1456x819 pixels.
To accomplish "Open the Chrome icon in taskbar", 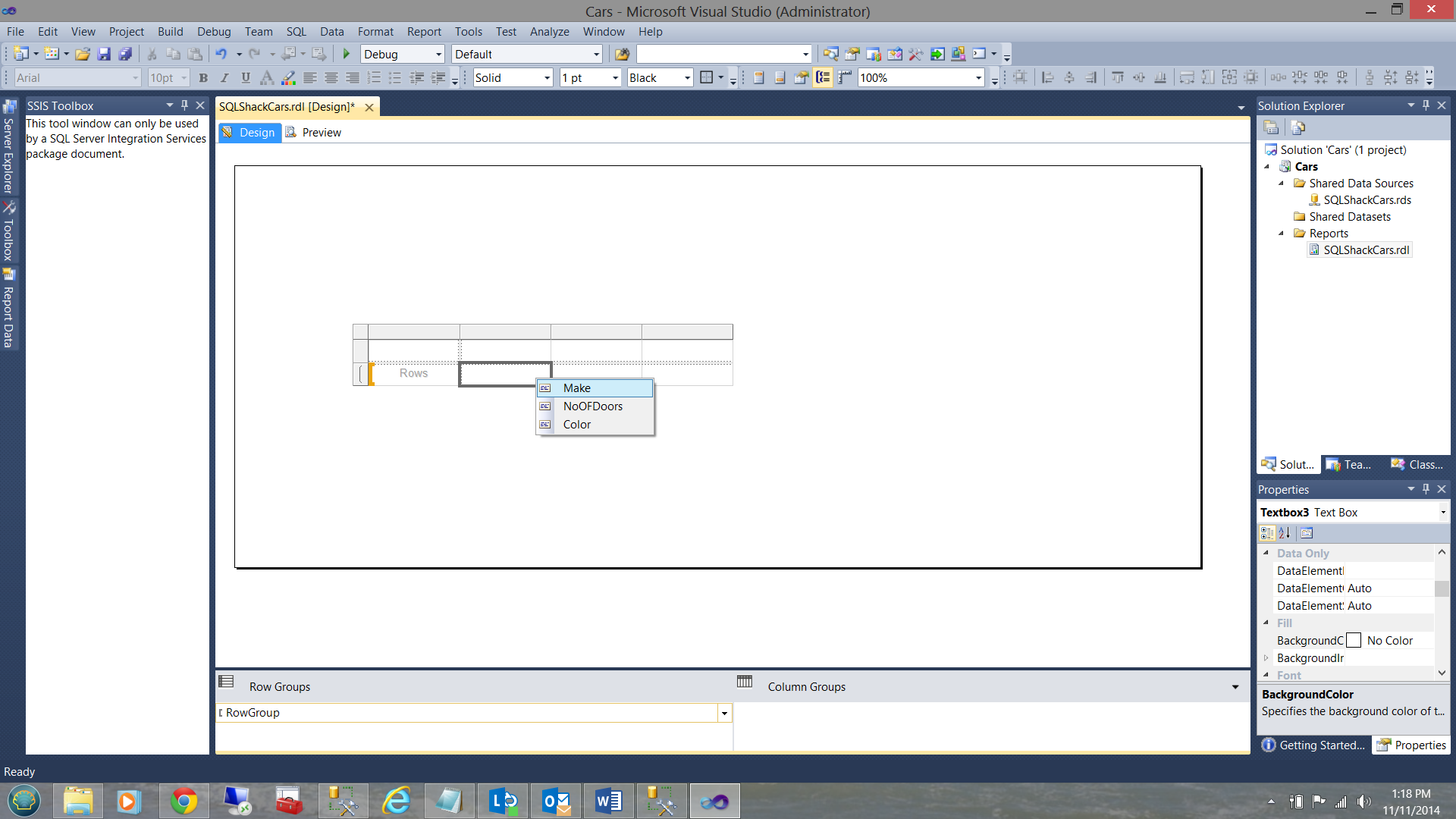I will pyautogui.click(x=184, y=801).
